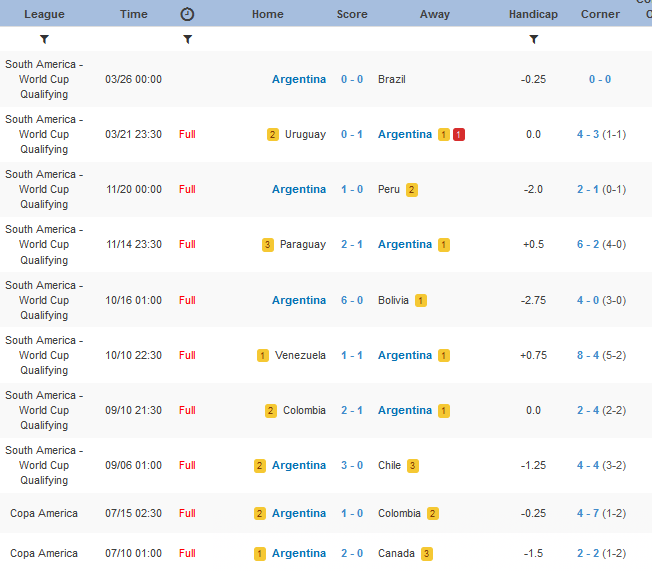Screen dimensions: 652x571
Task: Open the 6 - 0 score against Bolivia
Action: tap(352, 300)
